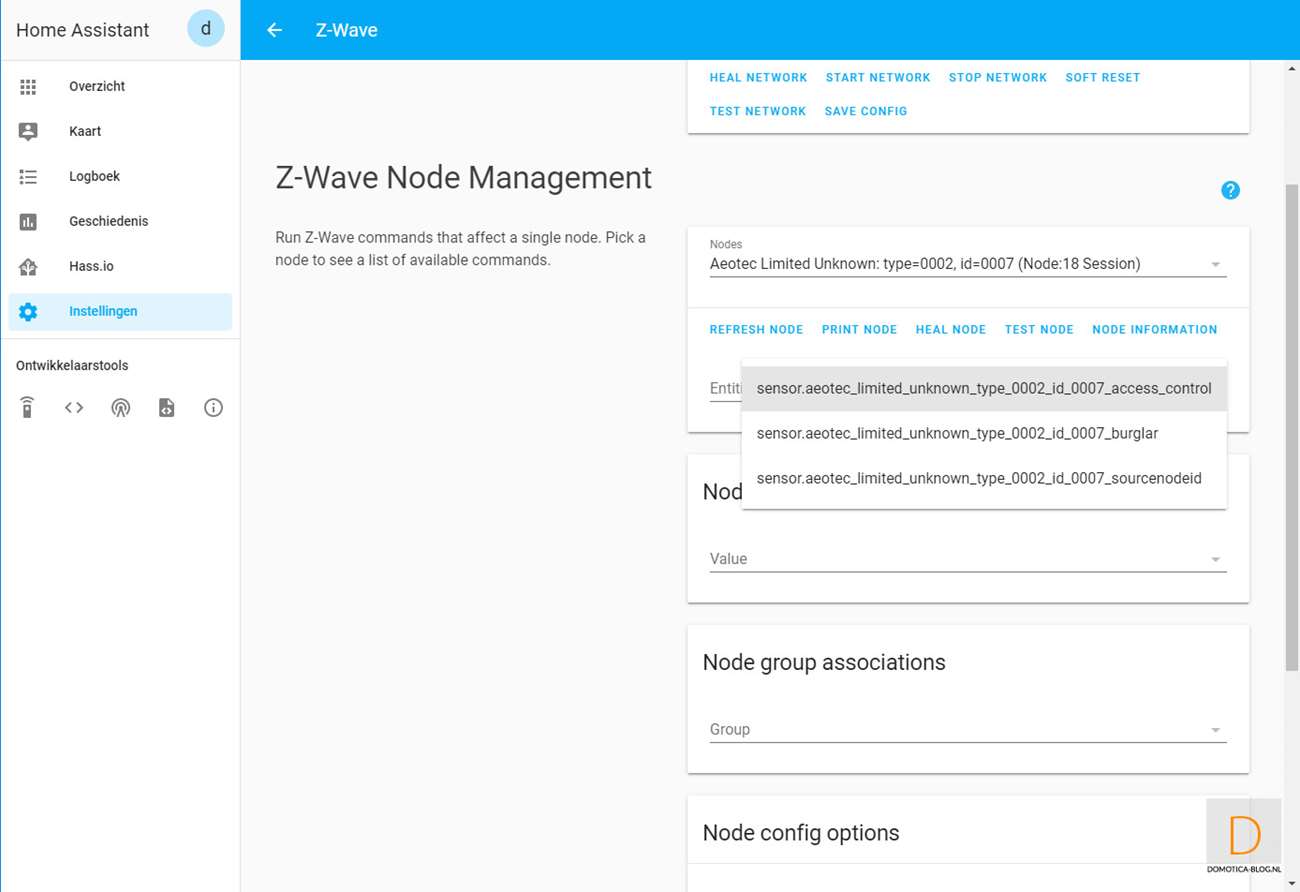Image resolution: width=1300 pixels, height=892 pixels.
Task: Go to Hass.io in the sidebar
Action: (91, 266)
